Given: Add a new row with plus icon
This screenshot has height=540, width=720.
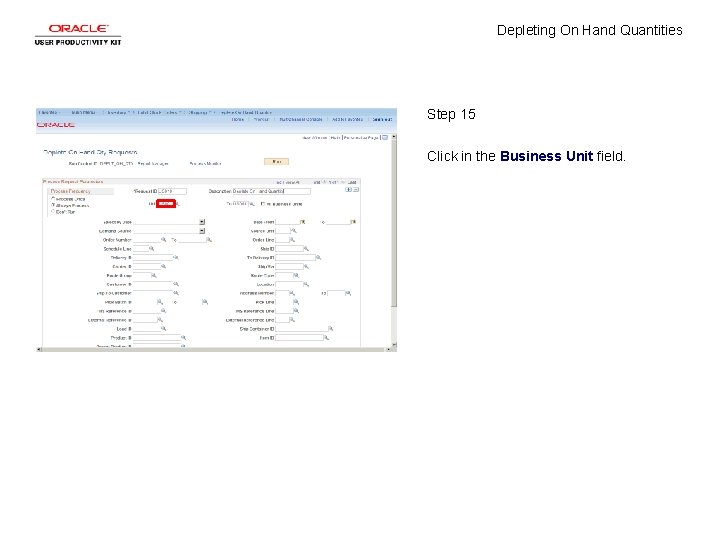Looking at the screenshot, I should click(x=349, y=190).
